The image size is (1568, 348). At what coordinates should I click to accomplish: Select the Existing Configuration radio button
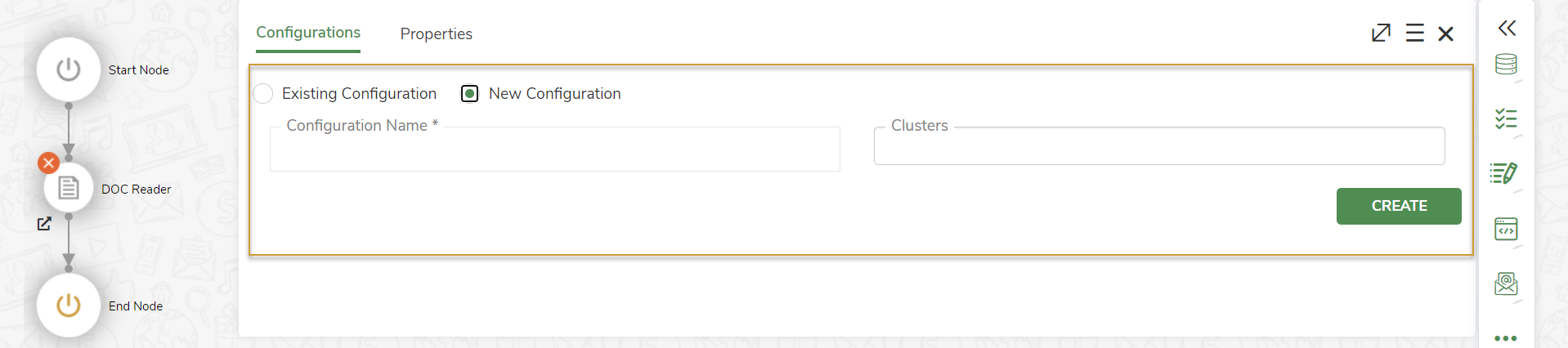click(263, 94)
